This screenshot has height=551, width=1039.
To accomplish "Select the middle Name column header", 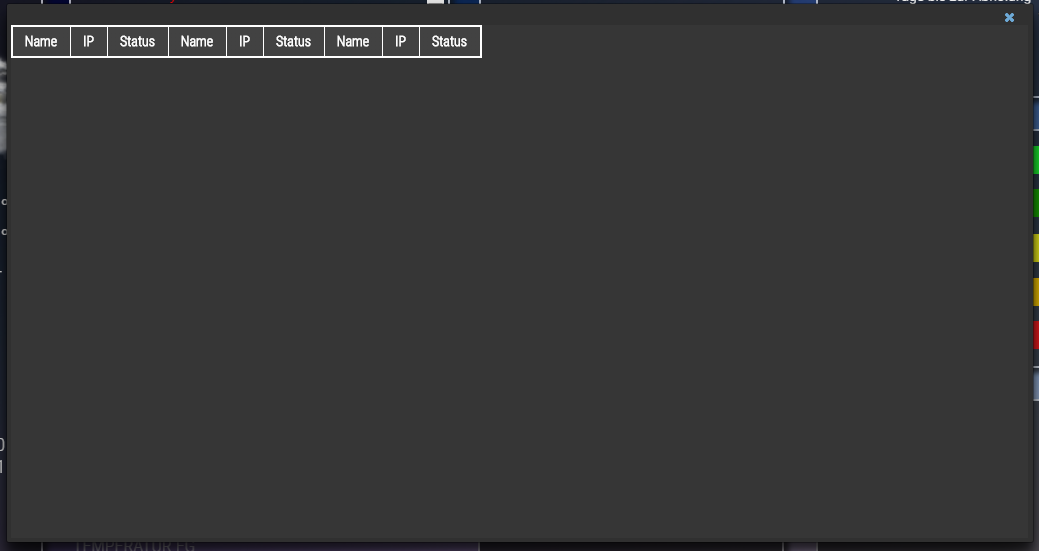I will pyautogui.click(x=197, y=42).
